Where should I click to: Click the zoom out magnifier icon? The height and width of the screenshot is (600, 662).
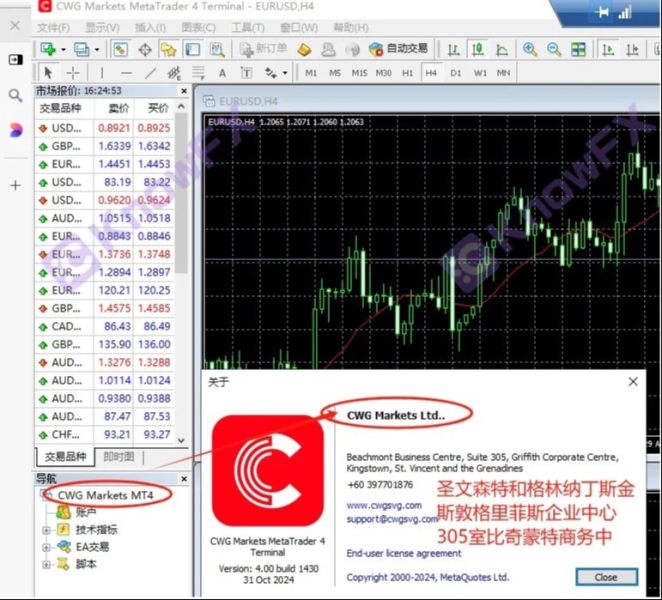554,49
